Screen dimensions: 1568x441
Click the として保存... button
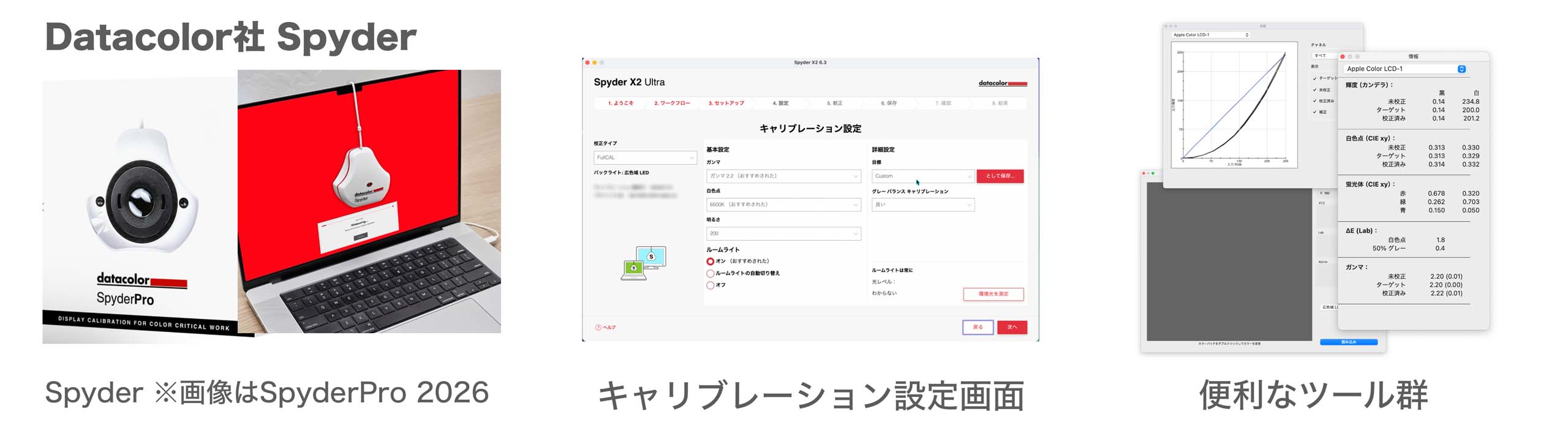(x=1000, y=176)
